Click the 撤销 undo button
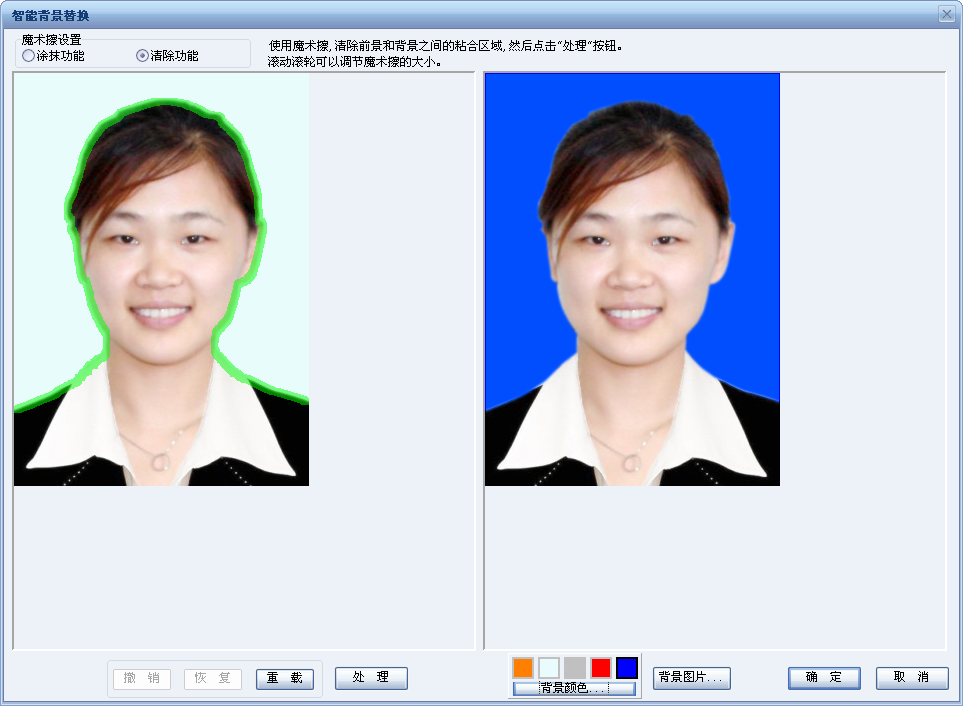 point(142,678)
